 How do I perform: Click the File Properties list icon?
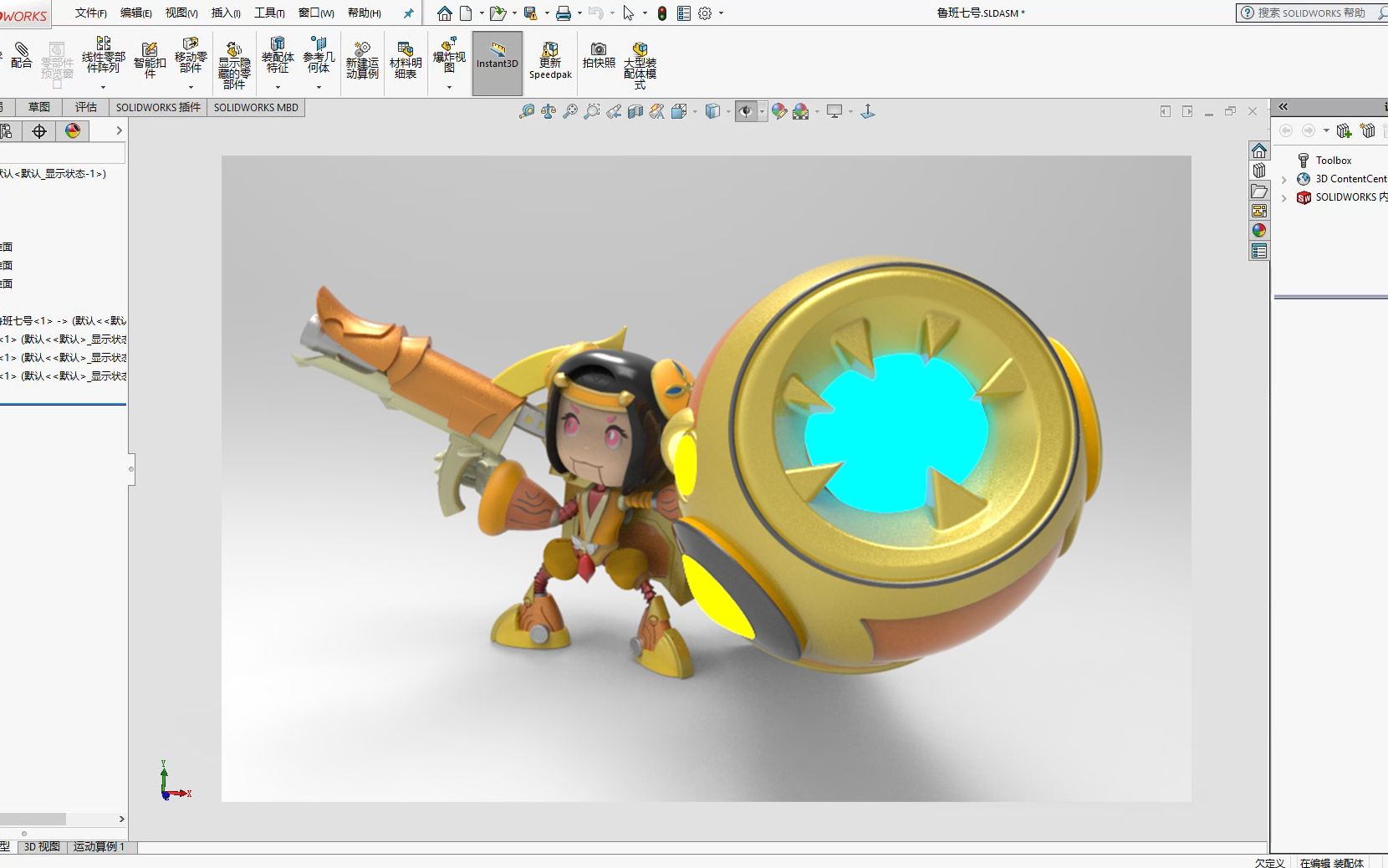[x=684, y=13]
